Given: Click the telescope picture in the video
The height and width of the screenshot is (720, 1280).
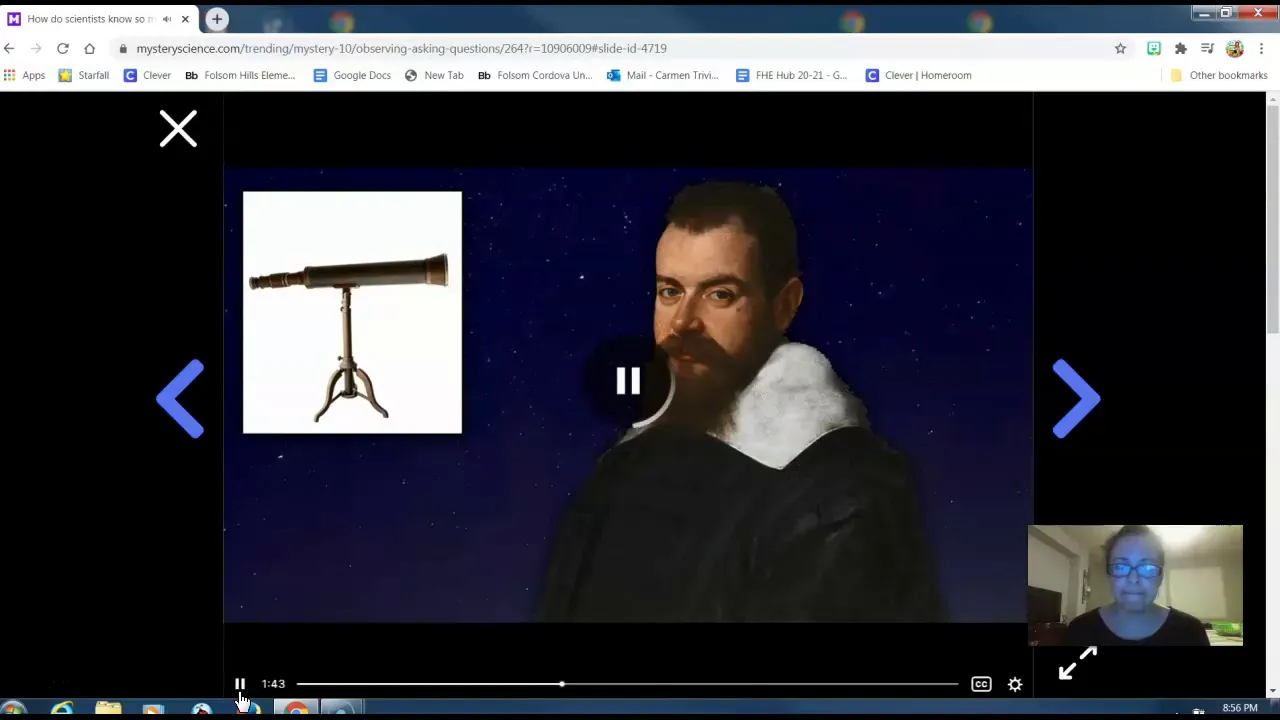Looking at the screenshot, I should (352, 312).
